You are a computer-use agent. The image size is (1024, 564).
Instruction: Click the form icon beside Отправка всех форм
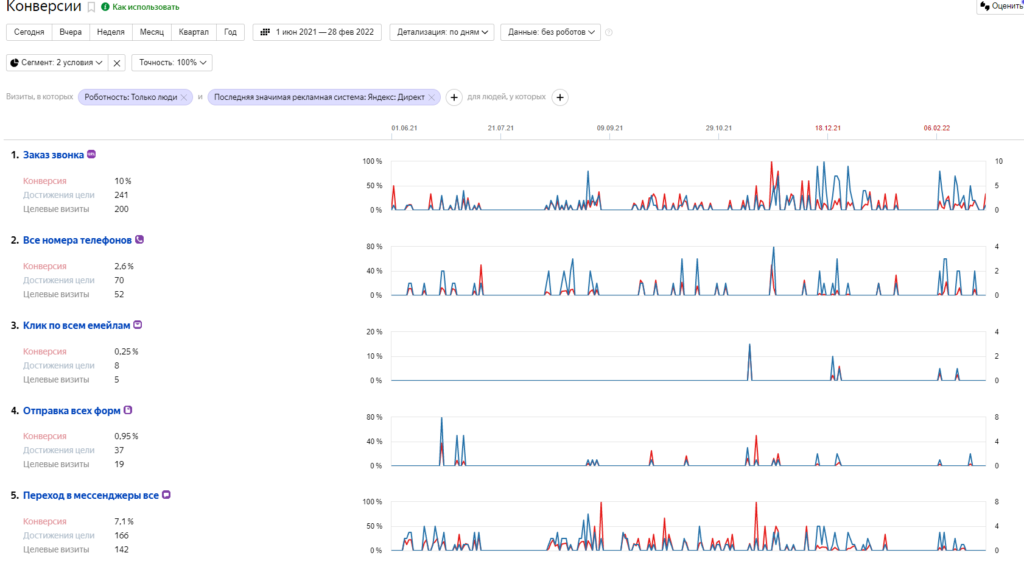[x=128, y=410]
